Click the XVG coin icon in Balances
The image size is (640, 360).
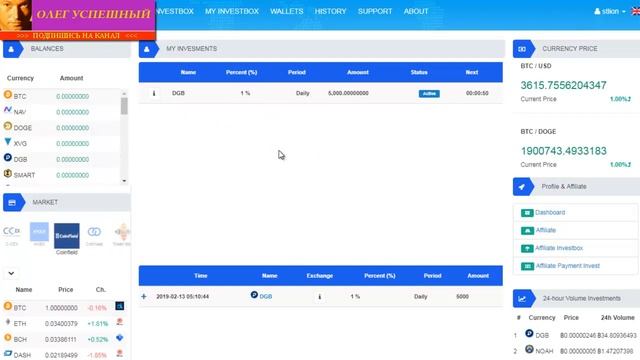click(8, 142)
